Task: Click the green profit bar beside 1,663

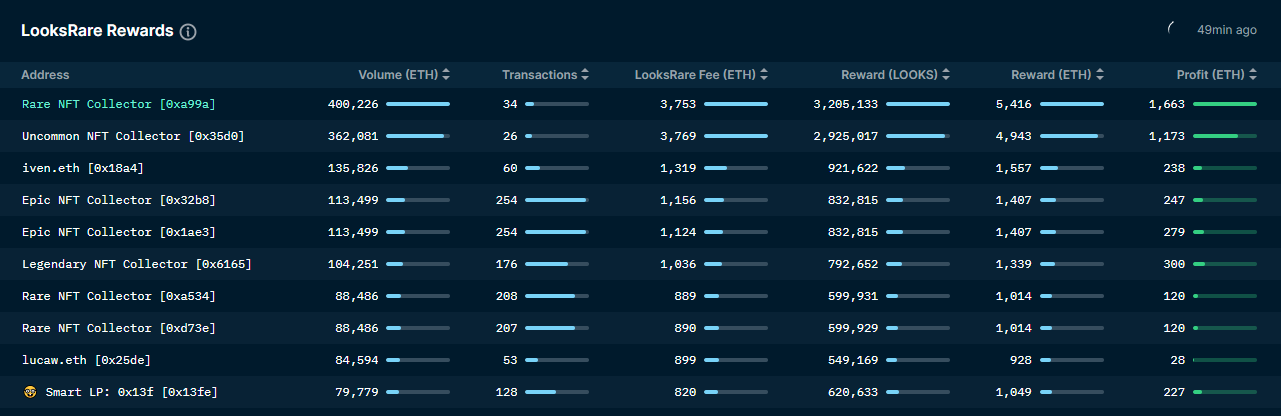Action: [1225, 104]
